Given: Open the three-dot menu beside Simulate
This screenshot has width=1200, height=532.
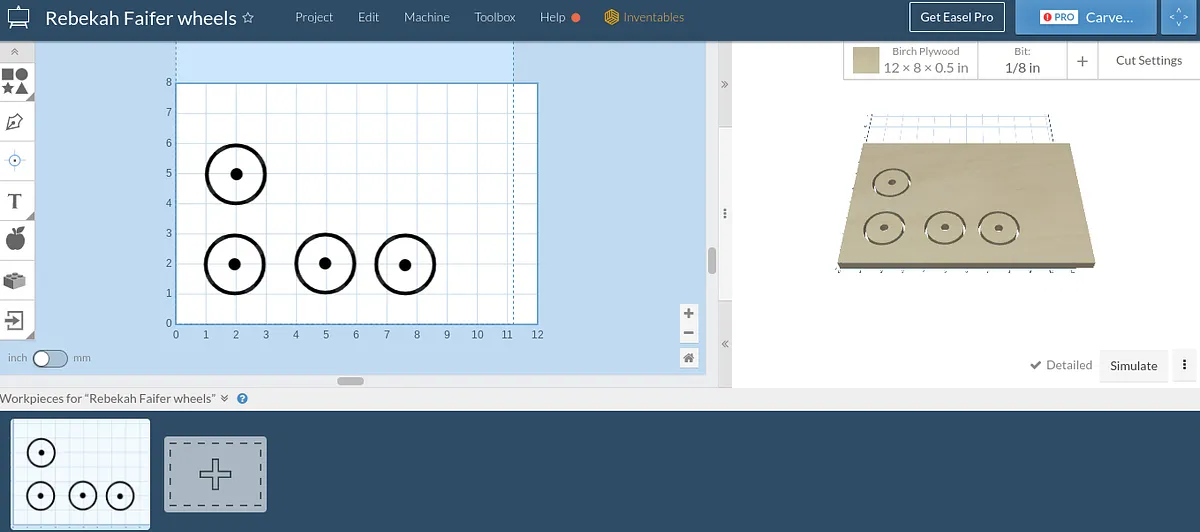Looking at the screenshot, I should pos(1185,365).
